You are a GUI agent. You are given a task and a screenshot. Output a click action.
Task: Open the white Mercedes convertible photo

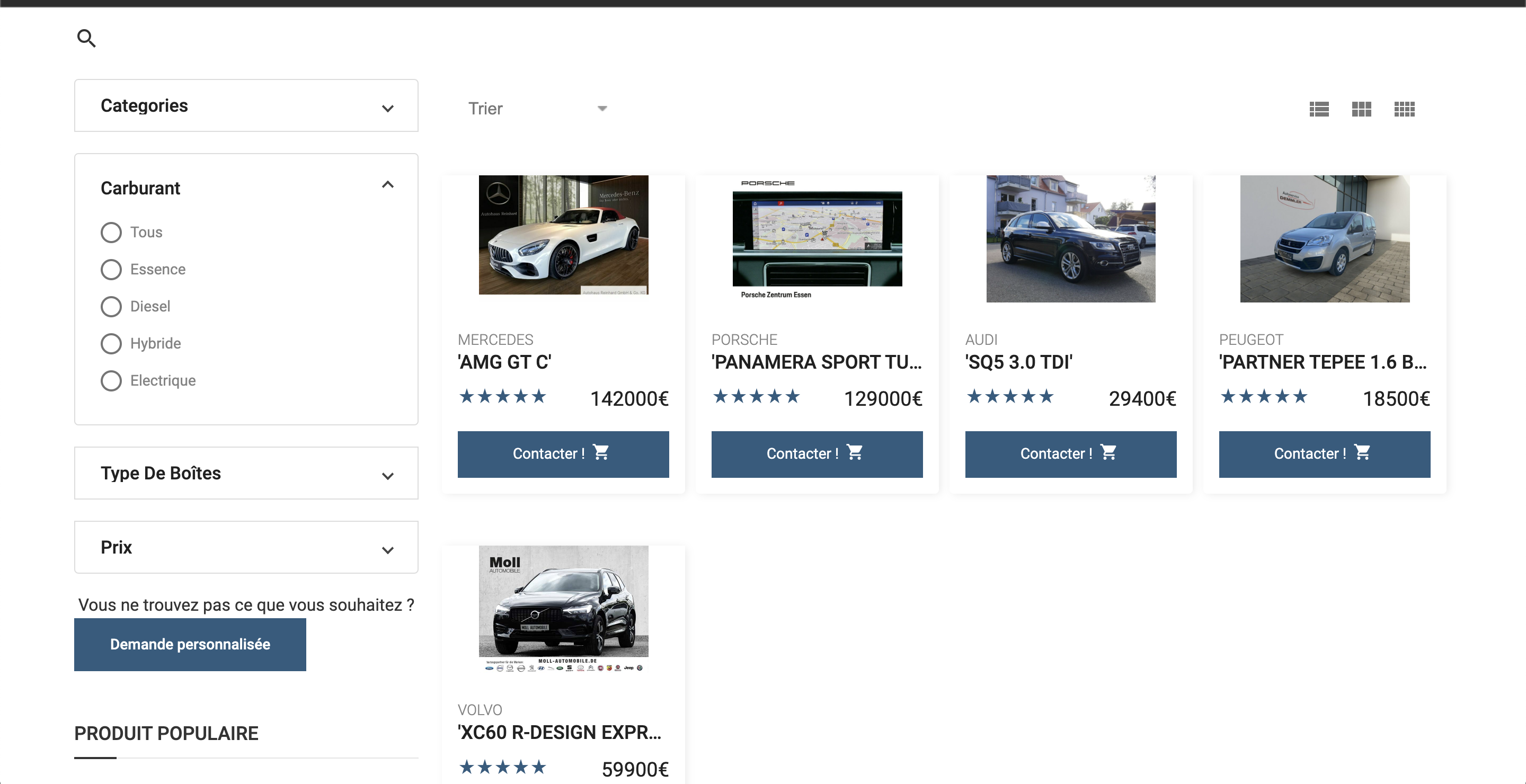(x=563, y=235)
